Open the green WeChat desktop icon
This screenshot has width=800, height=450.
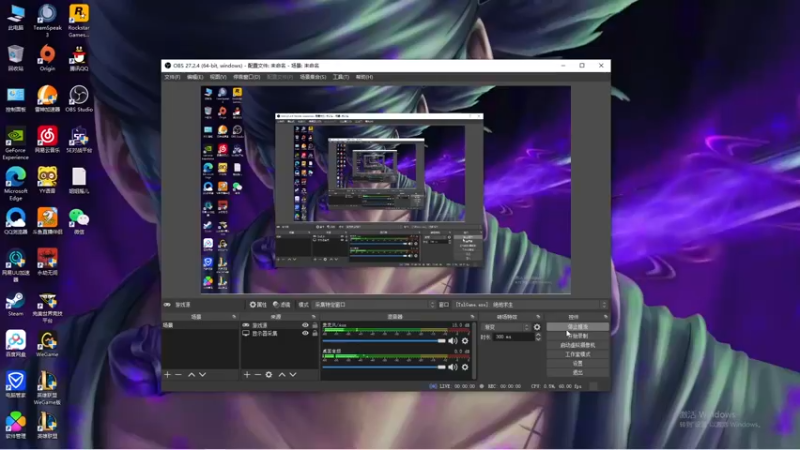pyautogui.click(x=79, y=221)
